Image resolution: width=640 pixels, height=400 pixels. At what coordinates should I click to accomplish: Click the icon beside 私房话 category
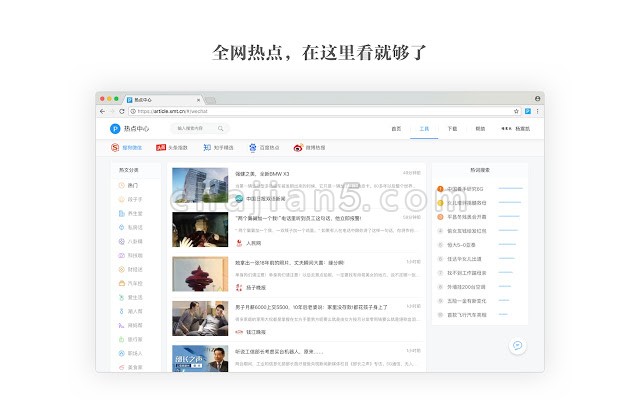[121, 227]
